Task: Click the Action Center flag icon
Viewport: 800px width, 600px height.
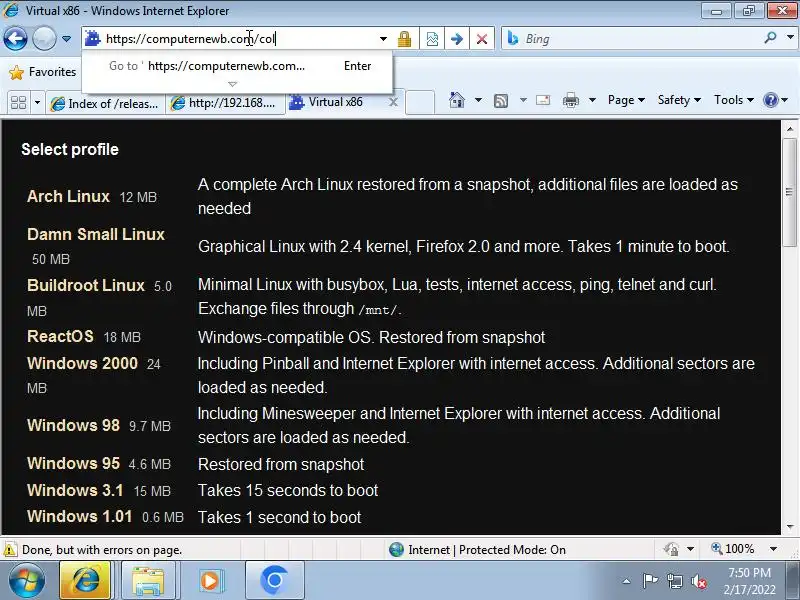Action: [650, 581]
